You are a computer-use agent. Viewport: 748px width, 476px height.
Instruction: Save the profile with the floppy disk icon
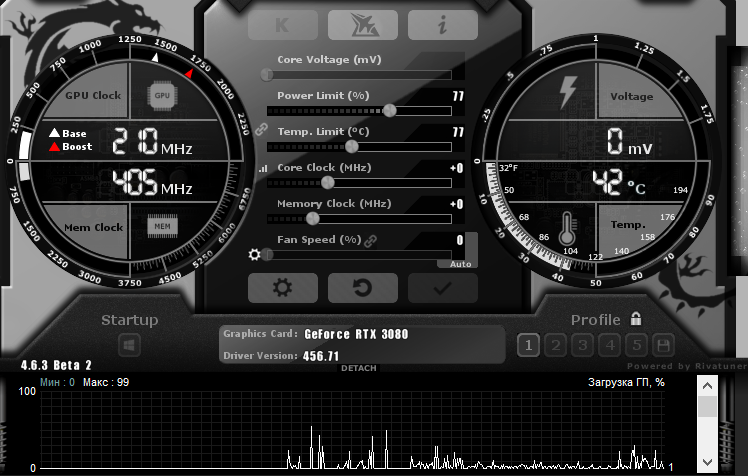pyautogui.click(x=664, y=345)
